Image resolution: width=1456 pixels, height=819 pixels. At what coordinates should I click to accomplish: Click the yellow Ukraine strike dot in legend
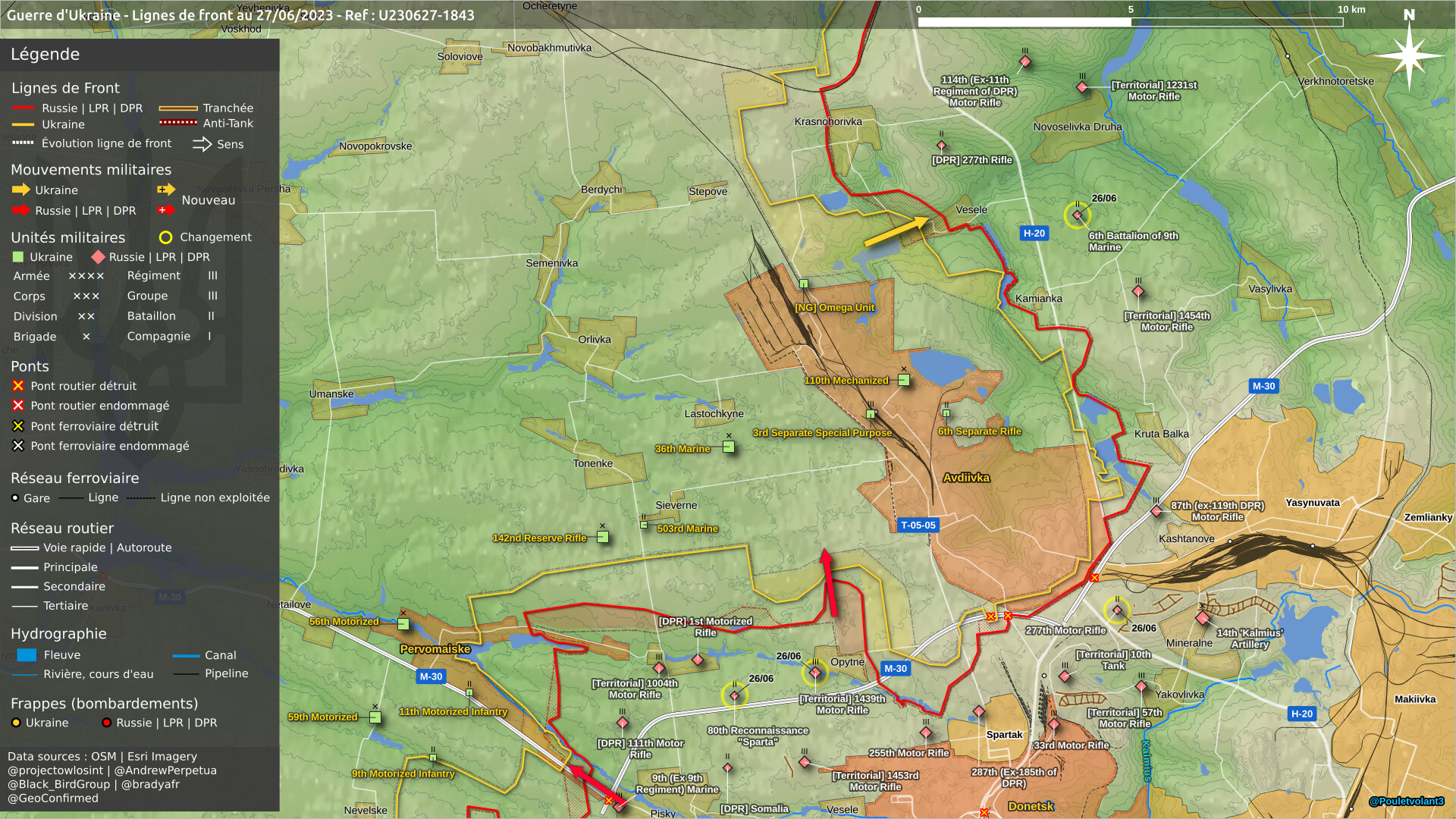click(x=16, y=723)
